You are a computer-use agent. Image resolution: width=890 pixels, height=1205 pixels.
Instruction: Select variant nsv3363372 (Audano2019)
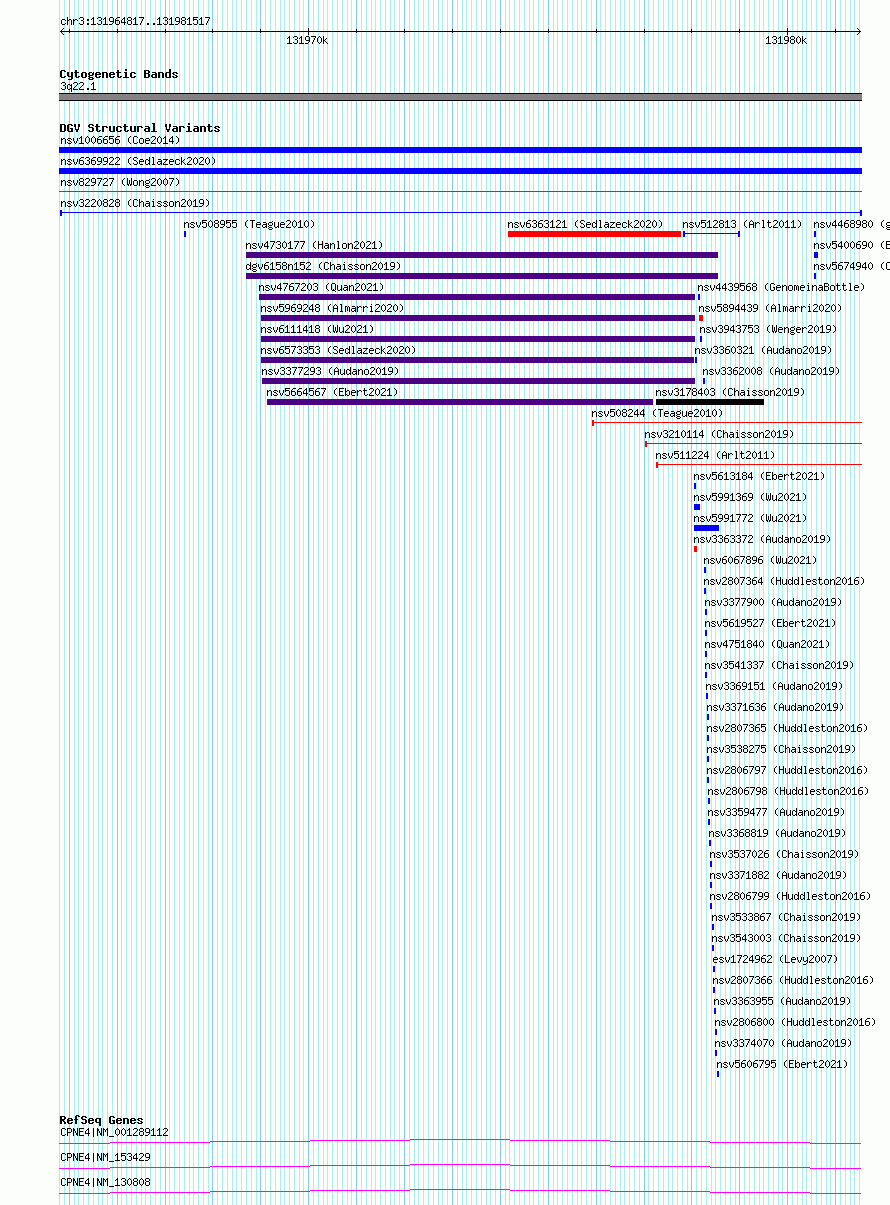coord(762,539)
